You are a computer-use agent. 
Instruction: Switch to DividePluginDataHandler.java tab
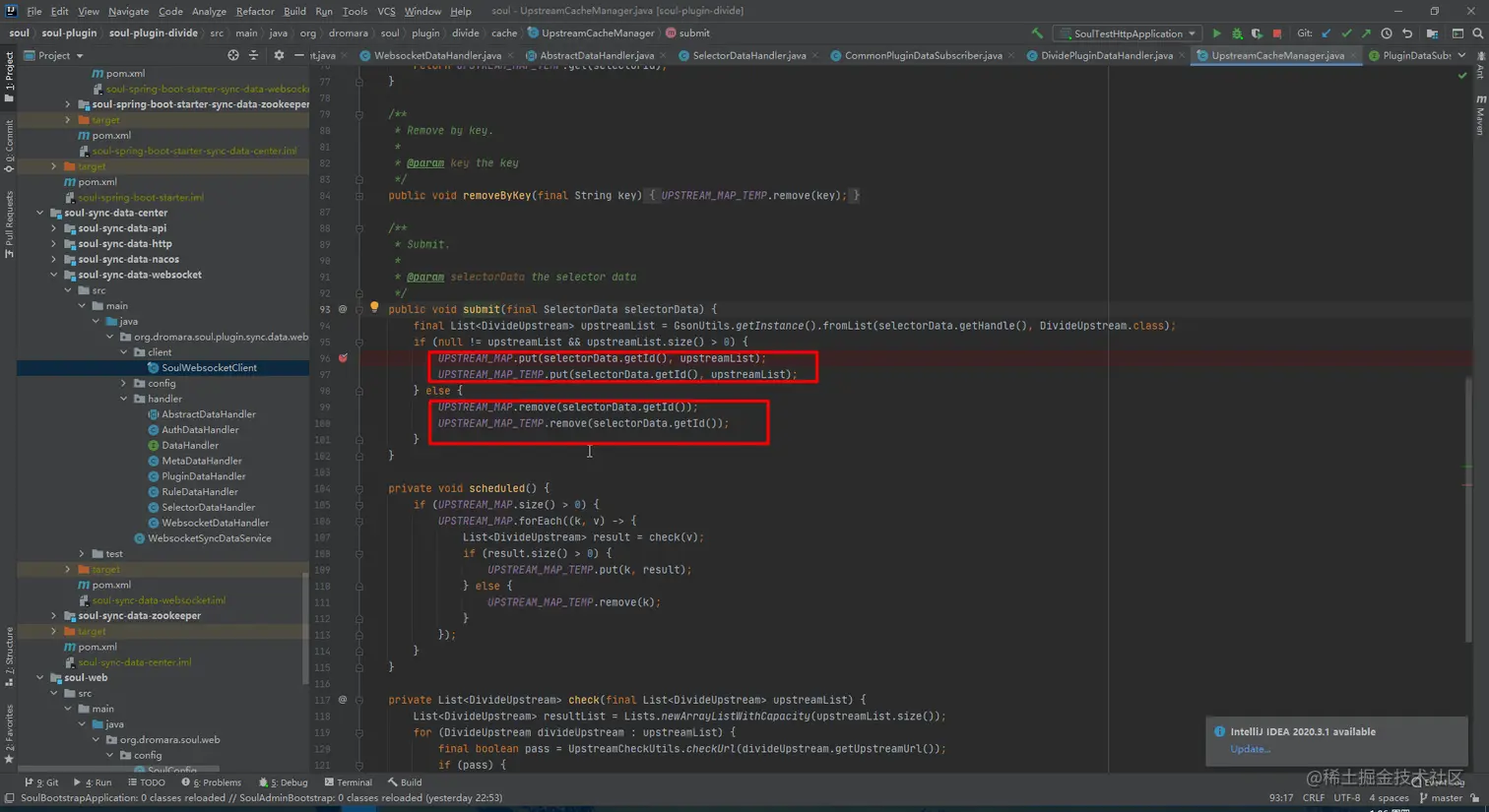[1107, 56]
